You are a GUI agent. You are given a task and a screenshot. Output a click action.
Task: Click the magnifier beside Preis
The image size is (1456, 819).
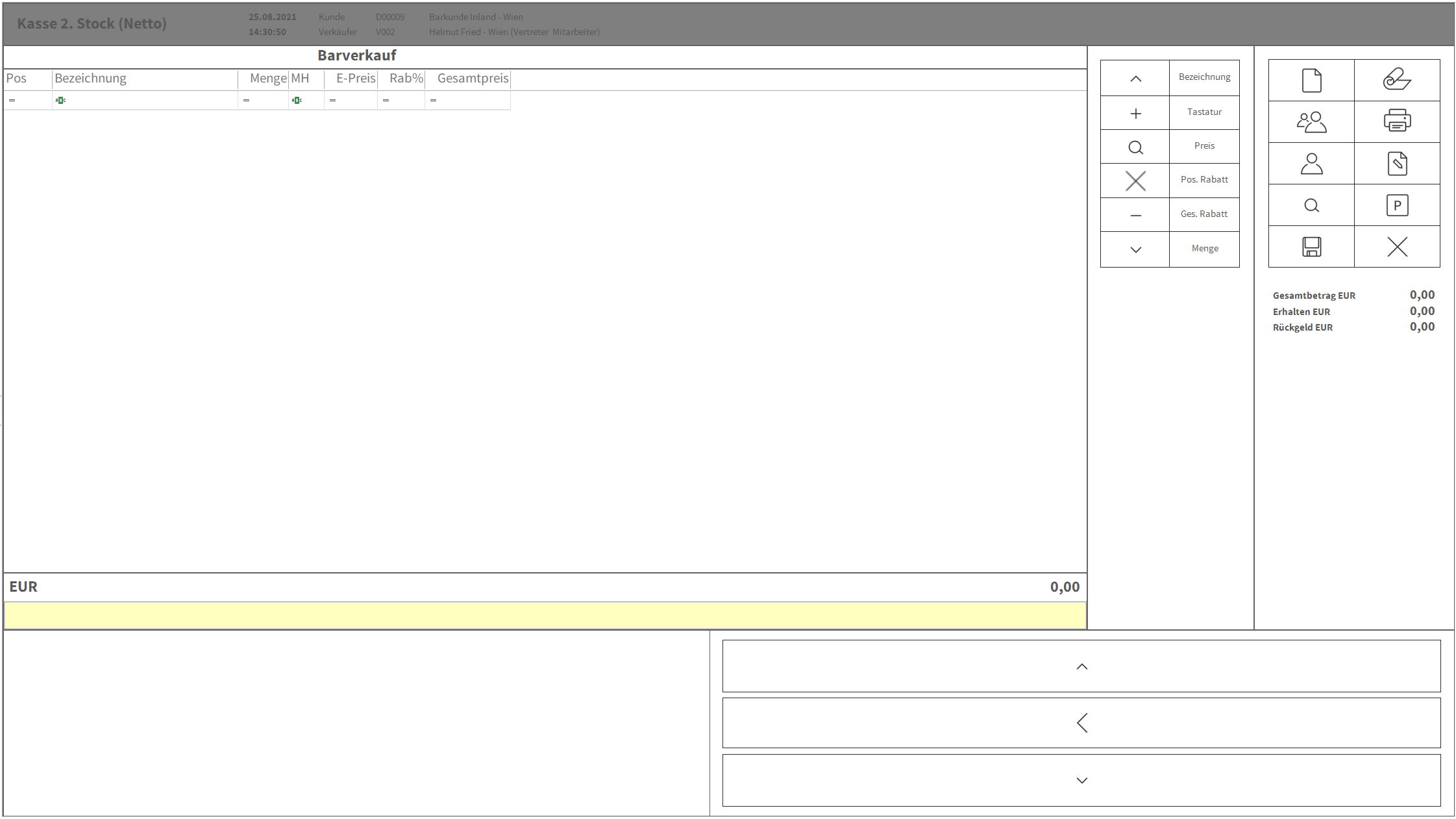[x=1135, y=147]
